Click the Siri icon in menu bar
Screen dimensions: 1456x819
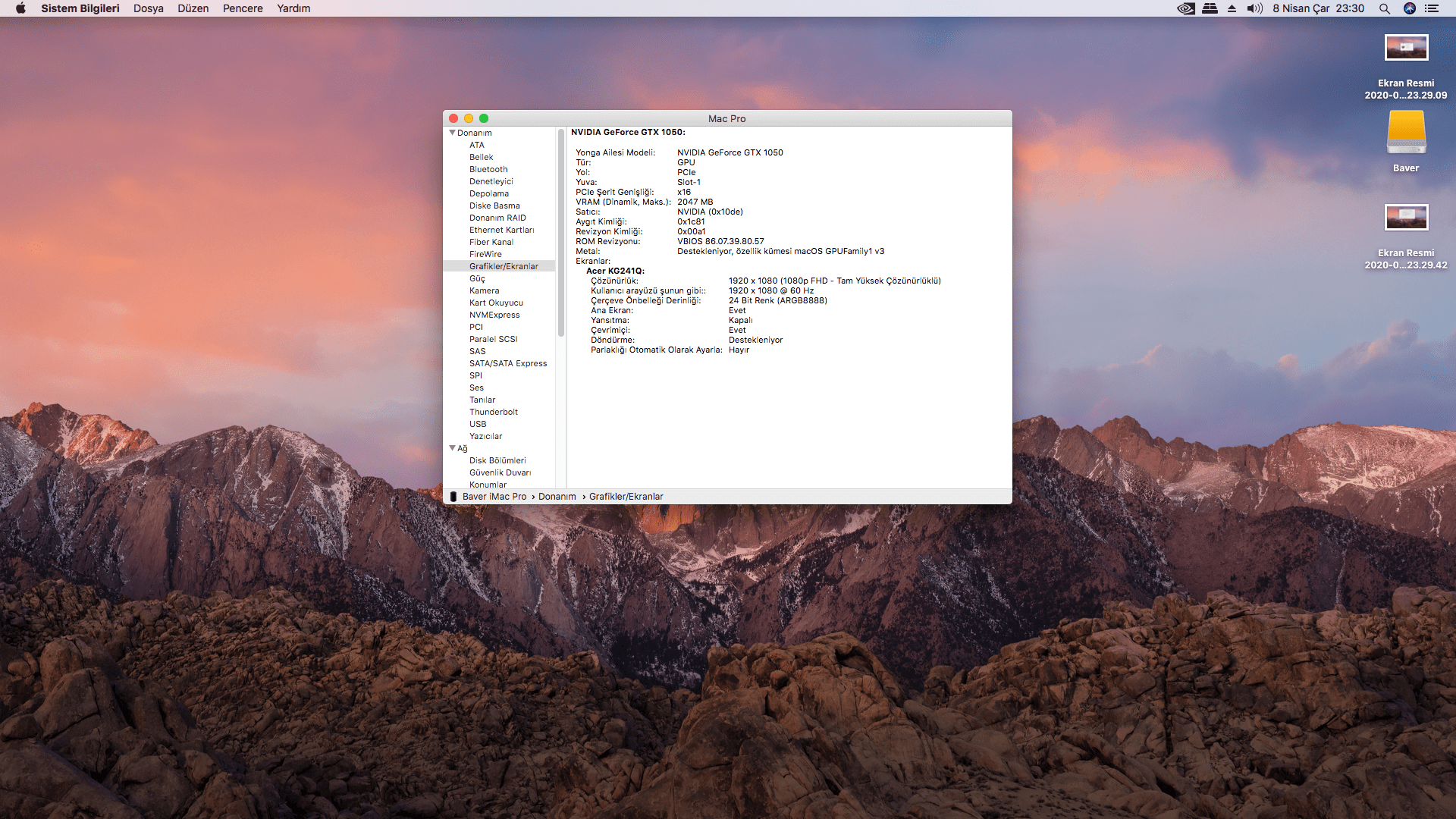pyautogui.click(x=1410, y=8)
